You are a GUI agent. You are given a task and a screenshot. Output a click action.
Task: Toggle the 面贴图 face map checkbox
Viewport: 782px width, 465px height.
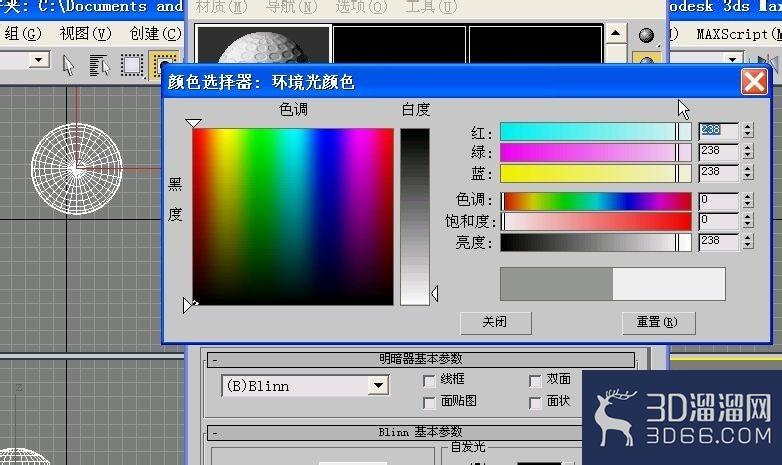(x=429, y=403)
